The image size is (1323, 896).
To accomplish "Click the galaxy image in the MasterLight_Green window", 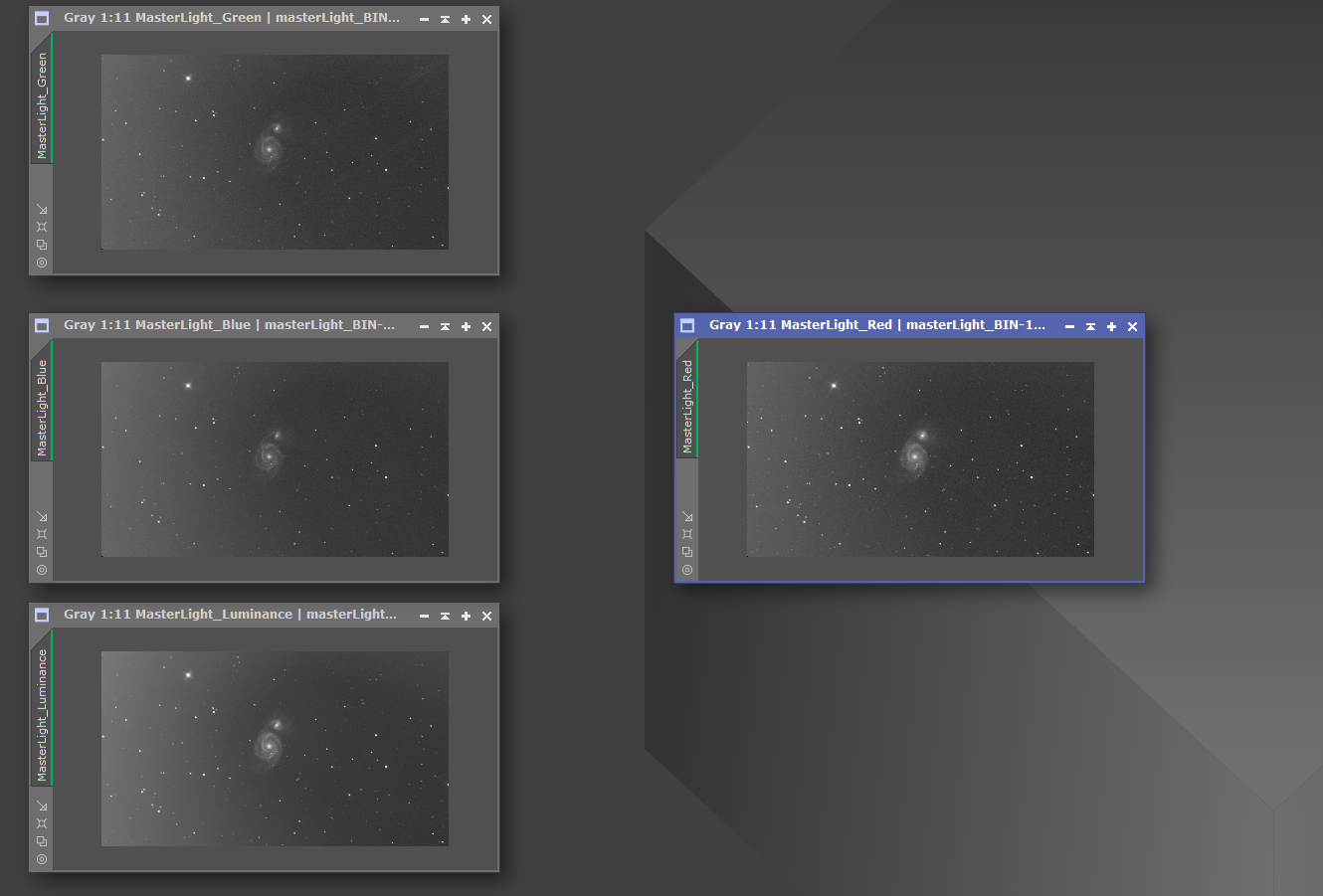I will tap(275, 152).
